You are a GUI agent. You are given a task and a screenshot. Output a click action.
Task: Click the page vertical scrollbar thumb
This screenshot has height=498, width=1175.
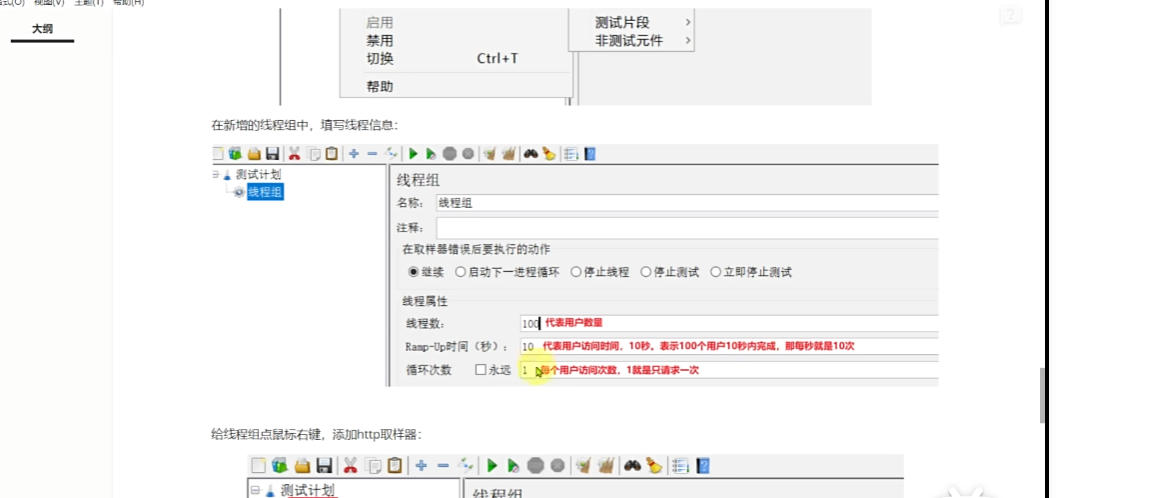(1042, 396)
